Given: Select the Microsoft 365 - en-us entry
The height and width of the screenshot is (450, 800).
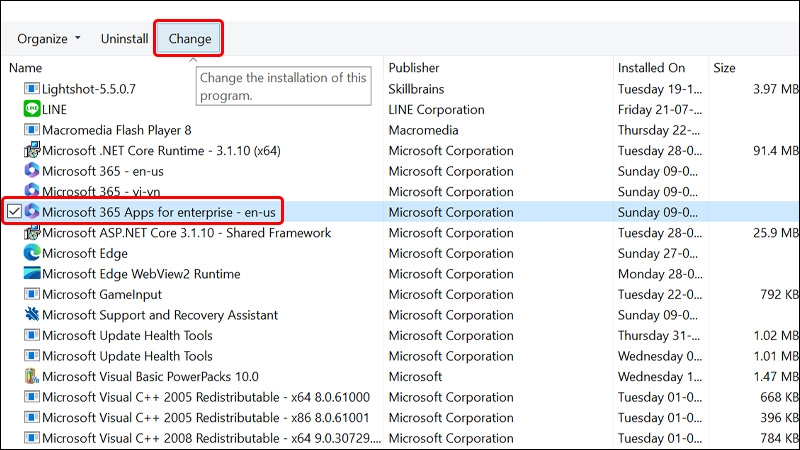Looking at the screenshot, I should pos(103,171).
